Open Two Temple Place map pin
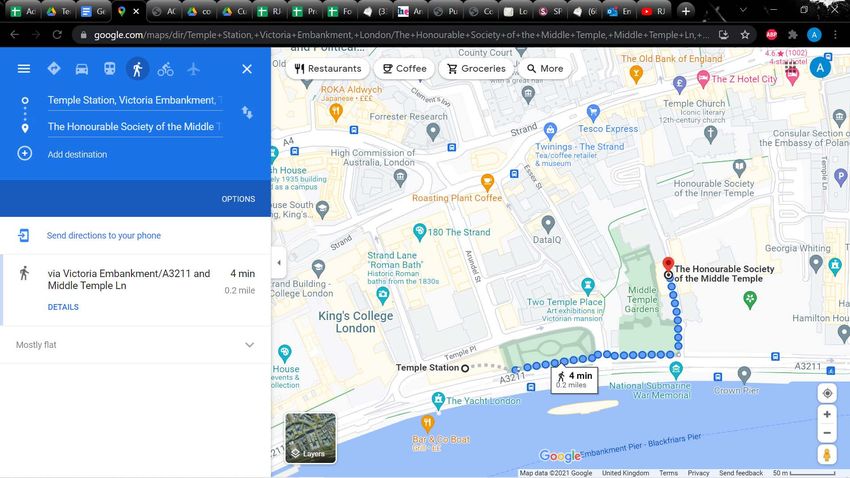Image resolution: width=850 pixels, height=478 pixels. click(588, 285)
